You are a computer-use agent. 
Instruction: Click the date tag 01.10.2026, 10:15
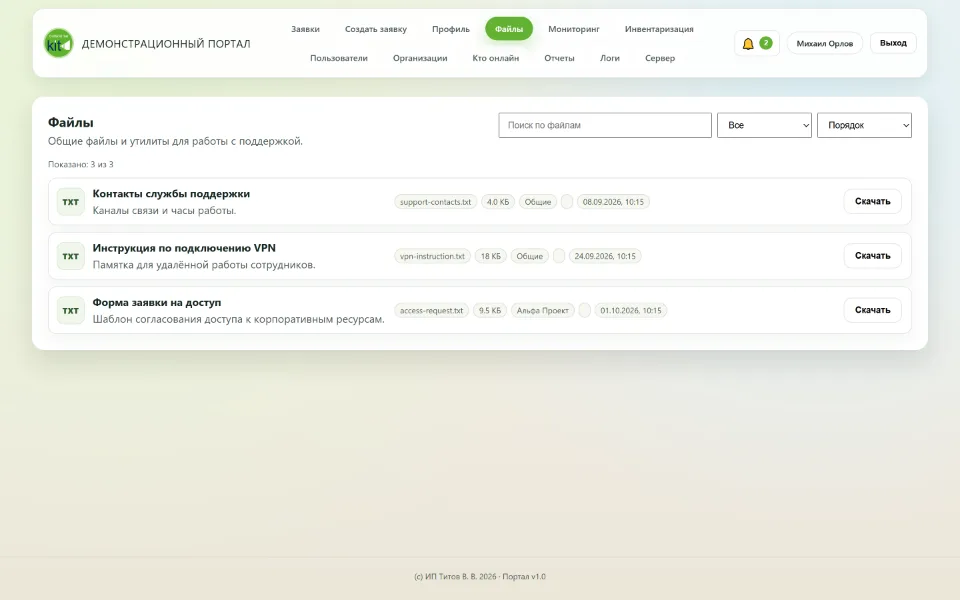point(631,311)
